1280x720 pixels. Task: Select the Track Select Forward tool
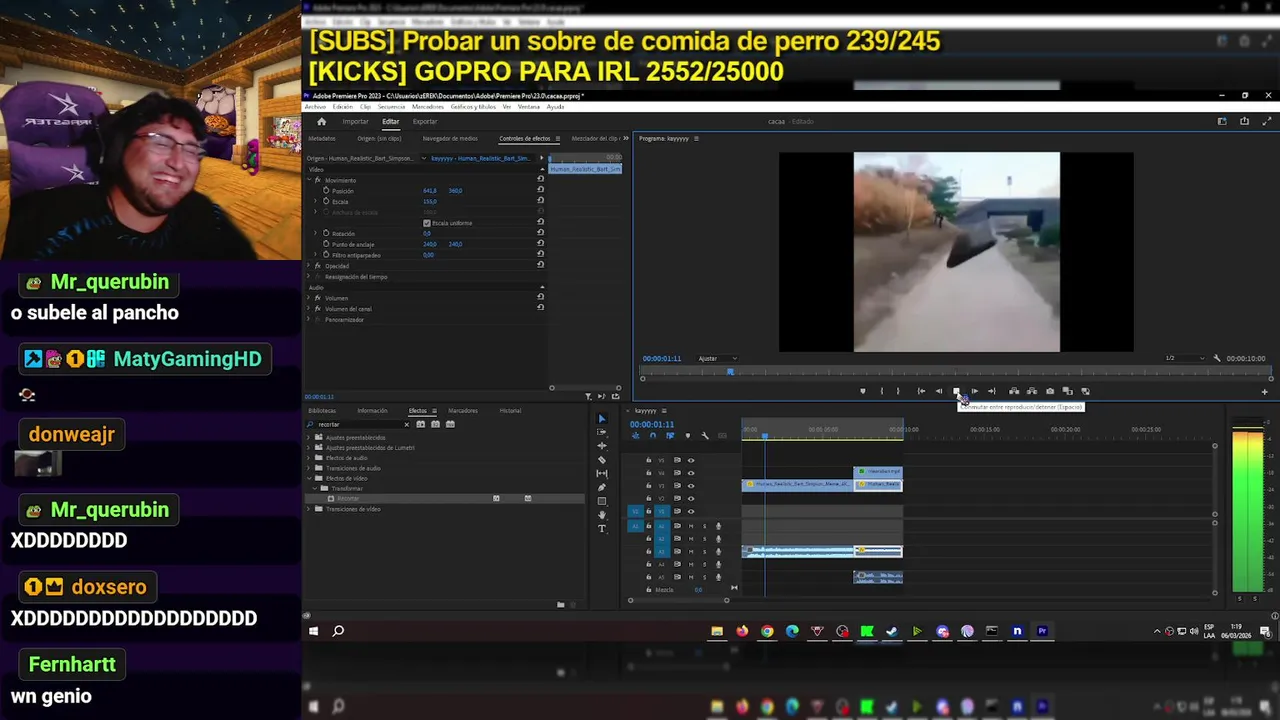(601, 432)
